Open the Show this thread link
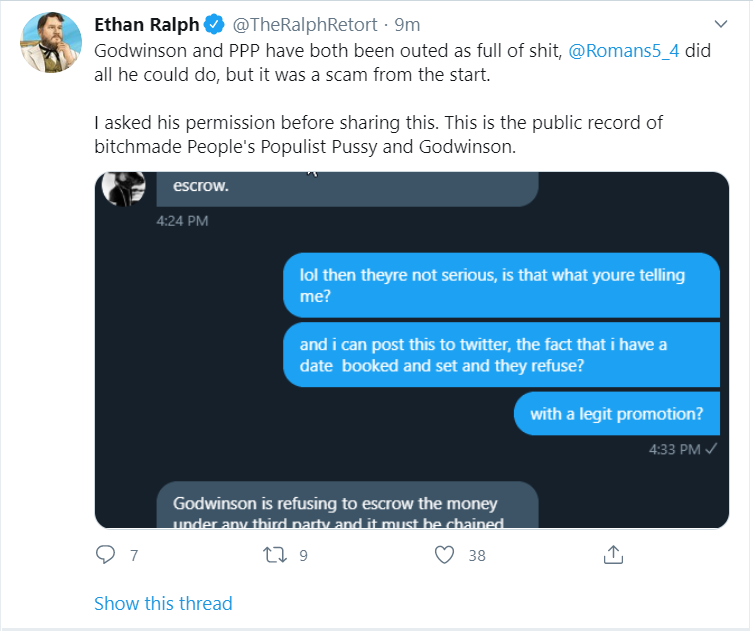The image size is (753, 631). (x=163, y=603)
